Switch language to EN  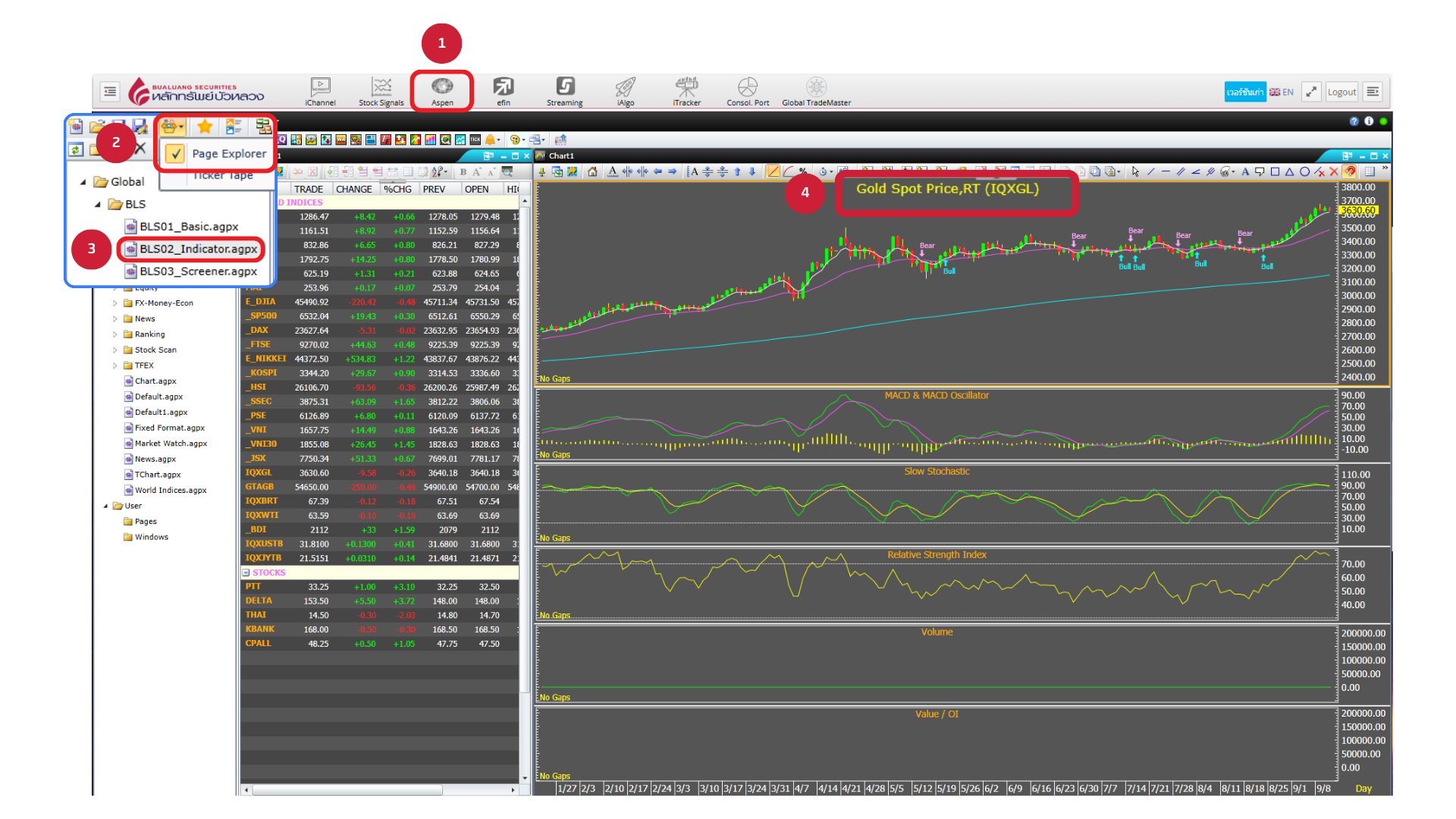coord(1282,92)
